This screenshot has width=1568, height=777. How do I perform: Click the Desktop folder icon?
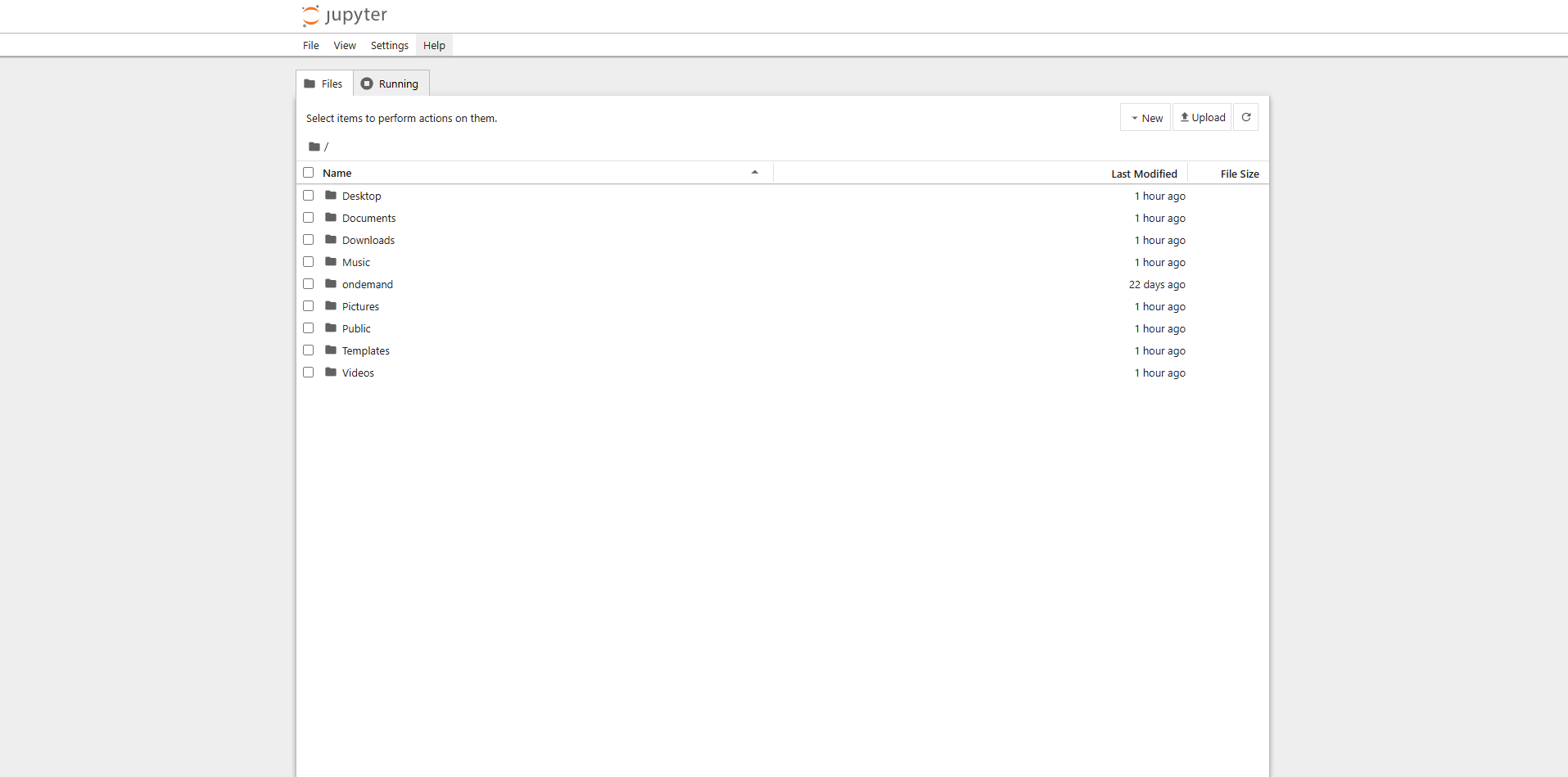[x=331, y=196]
